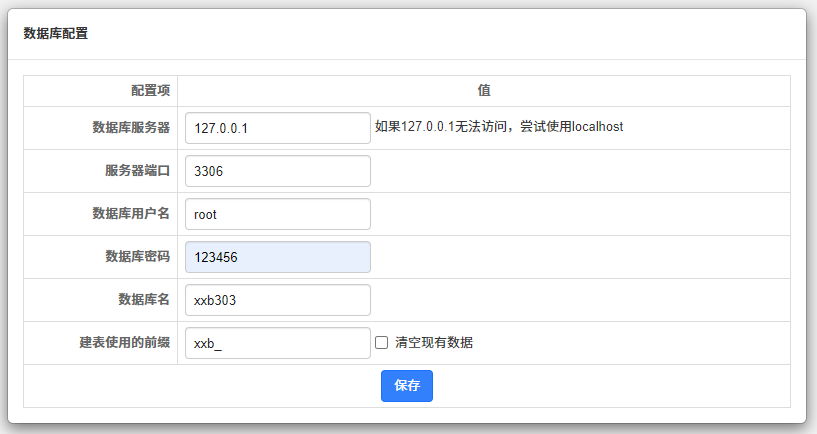Click the 数据库名 row label
The image size is (817, 434).
click(144, 300)
